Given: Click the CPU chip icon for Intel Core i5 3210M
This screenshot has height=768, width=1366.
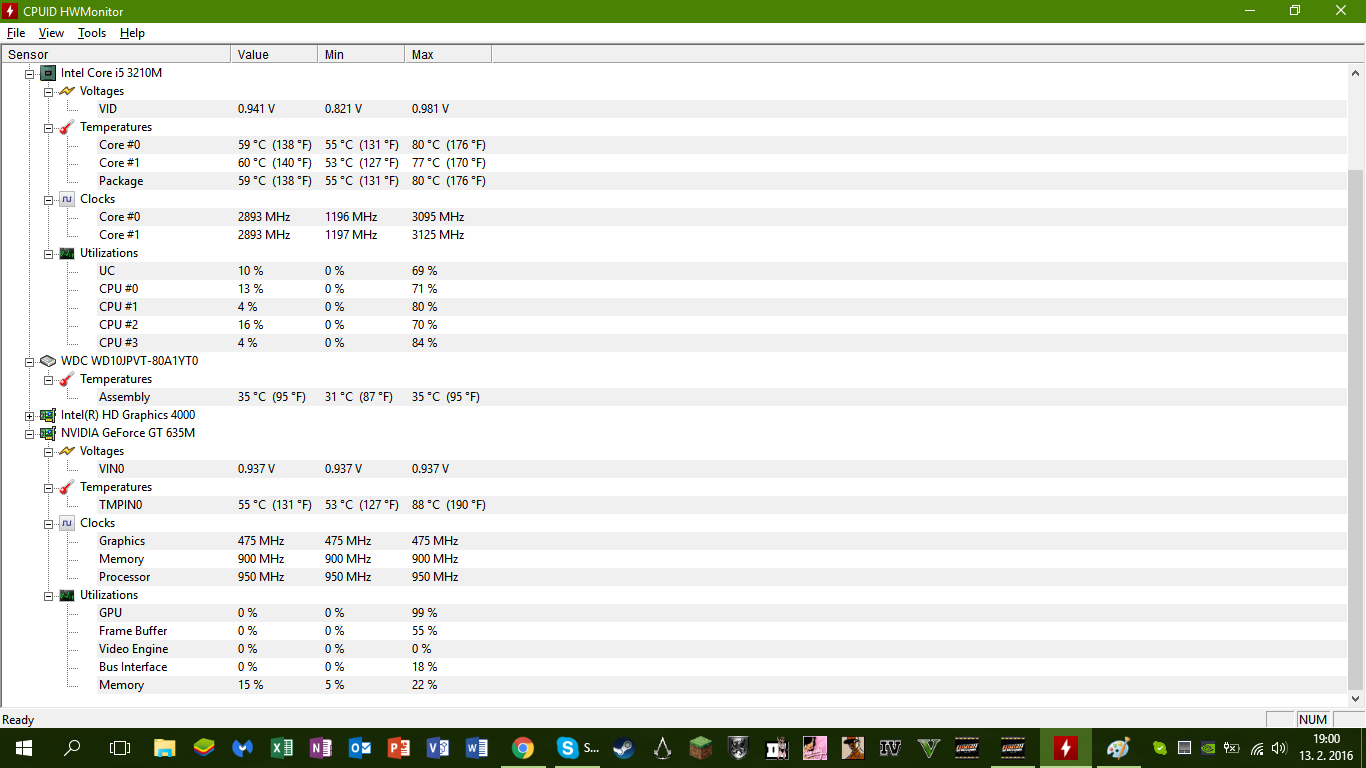Looking at the screenshot, I should 48,73.
